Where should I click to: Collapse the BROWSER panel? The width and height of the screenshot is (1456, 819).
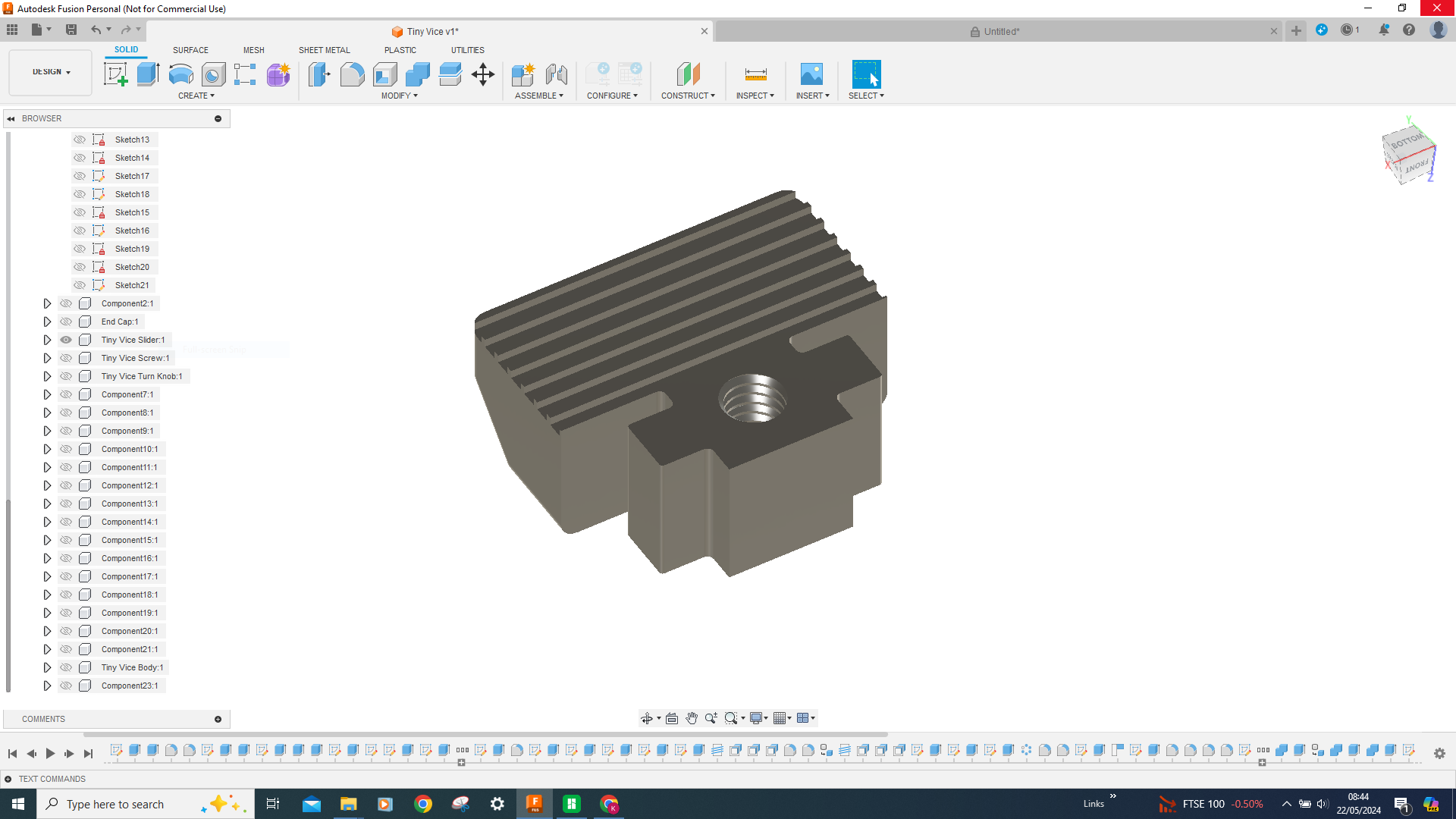click(11, 119)
